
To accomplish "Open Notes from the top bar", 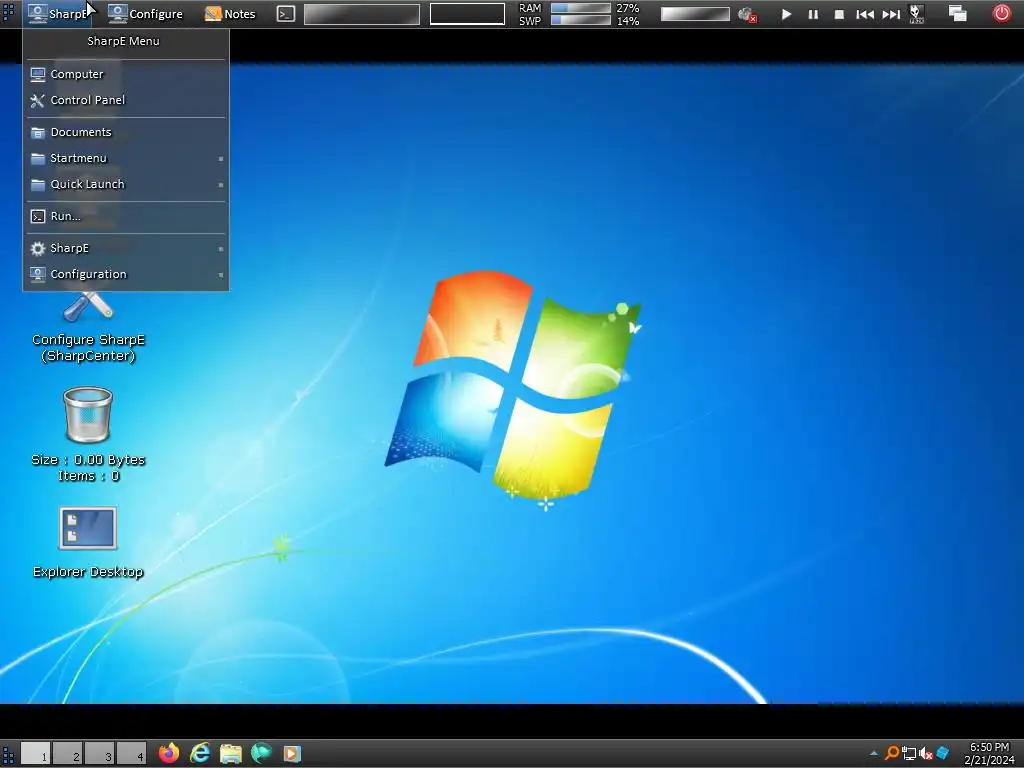I will point(230,14).
